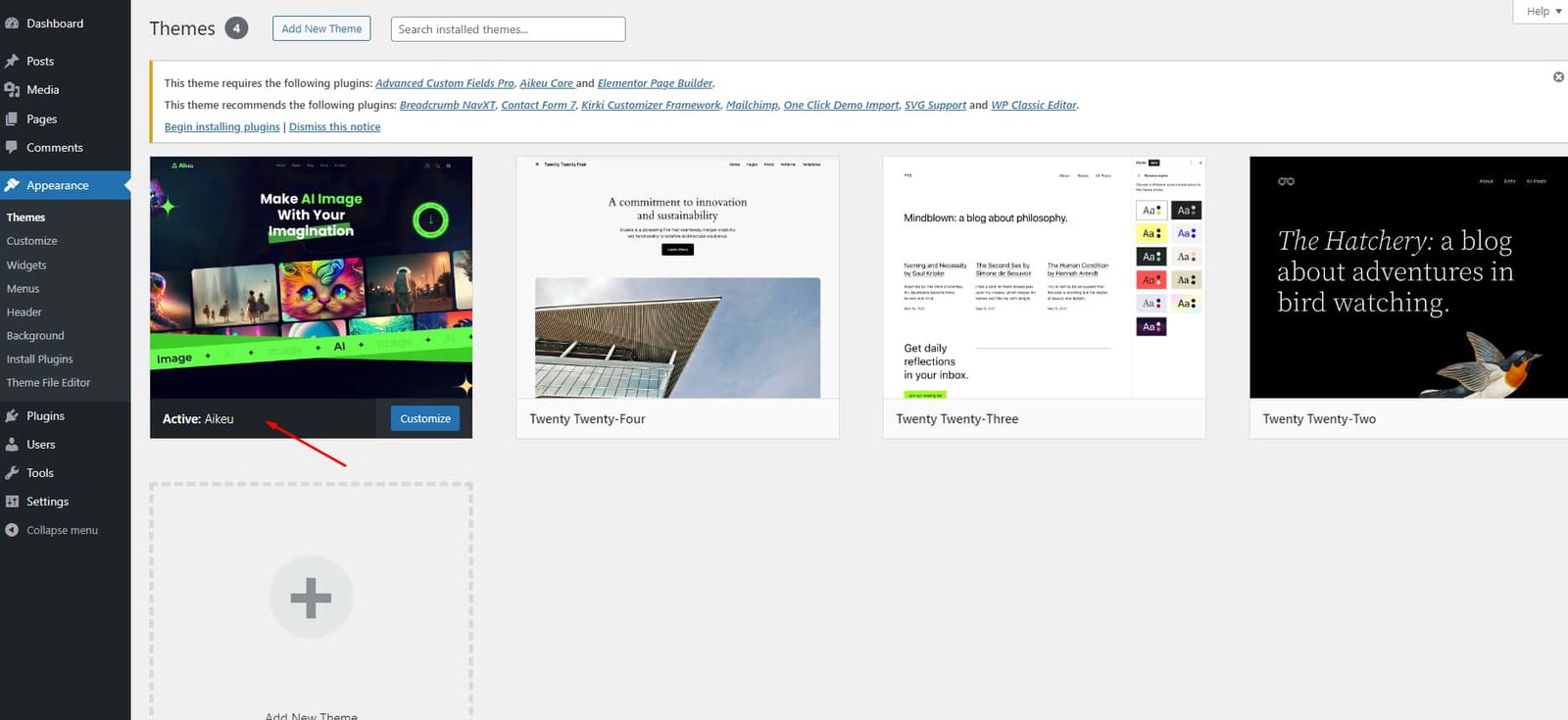Open Theme File Editor submenu item
Screen dimensions: 1568x720
48,383
